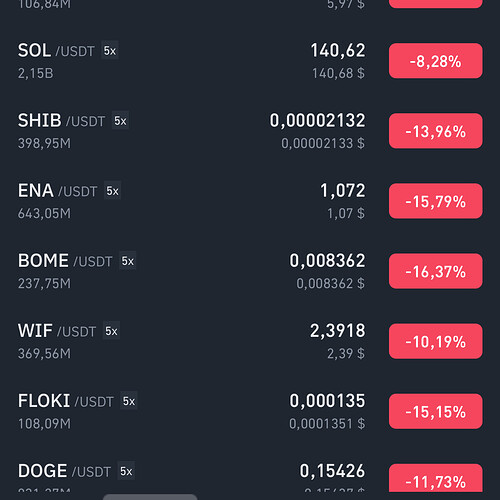Tap the 5x badge beside BOME

pos(128,261)
